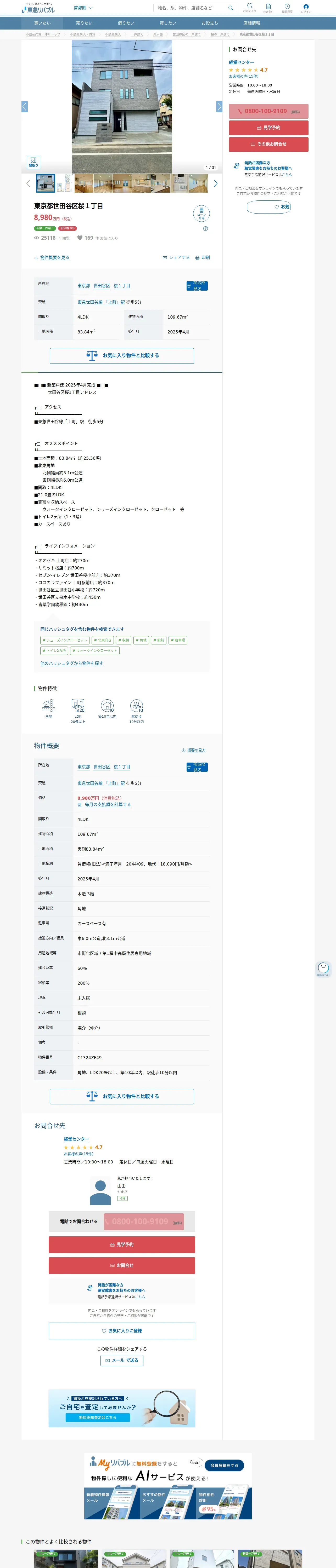Open the sidebar 電話手話通訳サービス こちら link
This screenshot has height=1568, width=336.
point(287,175)
